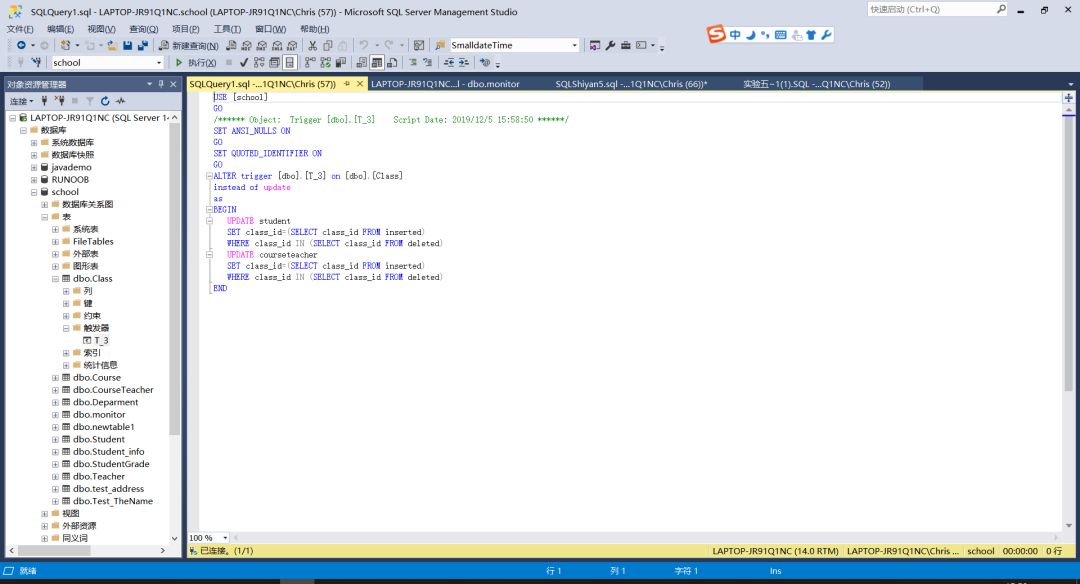Click the Cut scissors icon in toolbar
This screenshot has height=584, width=1080.
313,46
